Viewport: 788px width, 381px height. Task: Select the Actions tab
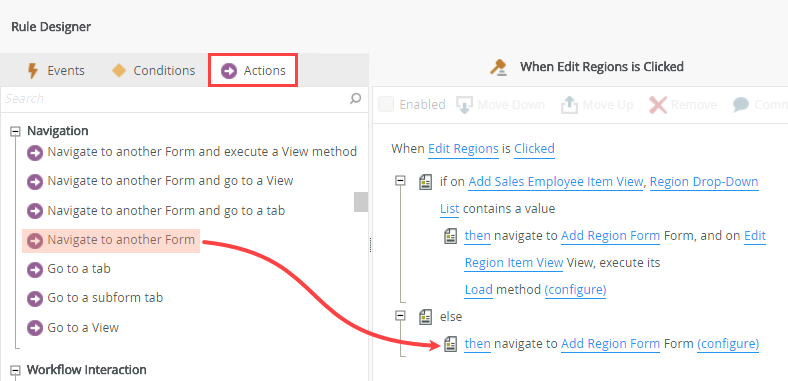coord(253,71)
